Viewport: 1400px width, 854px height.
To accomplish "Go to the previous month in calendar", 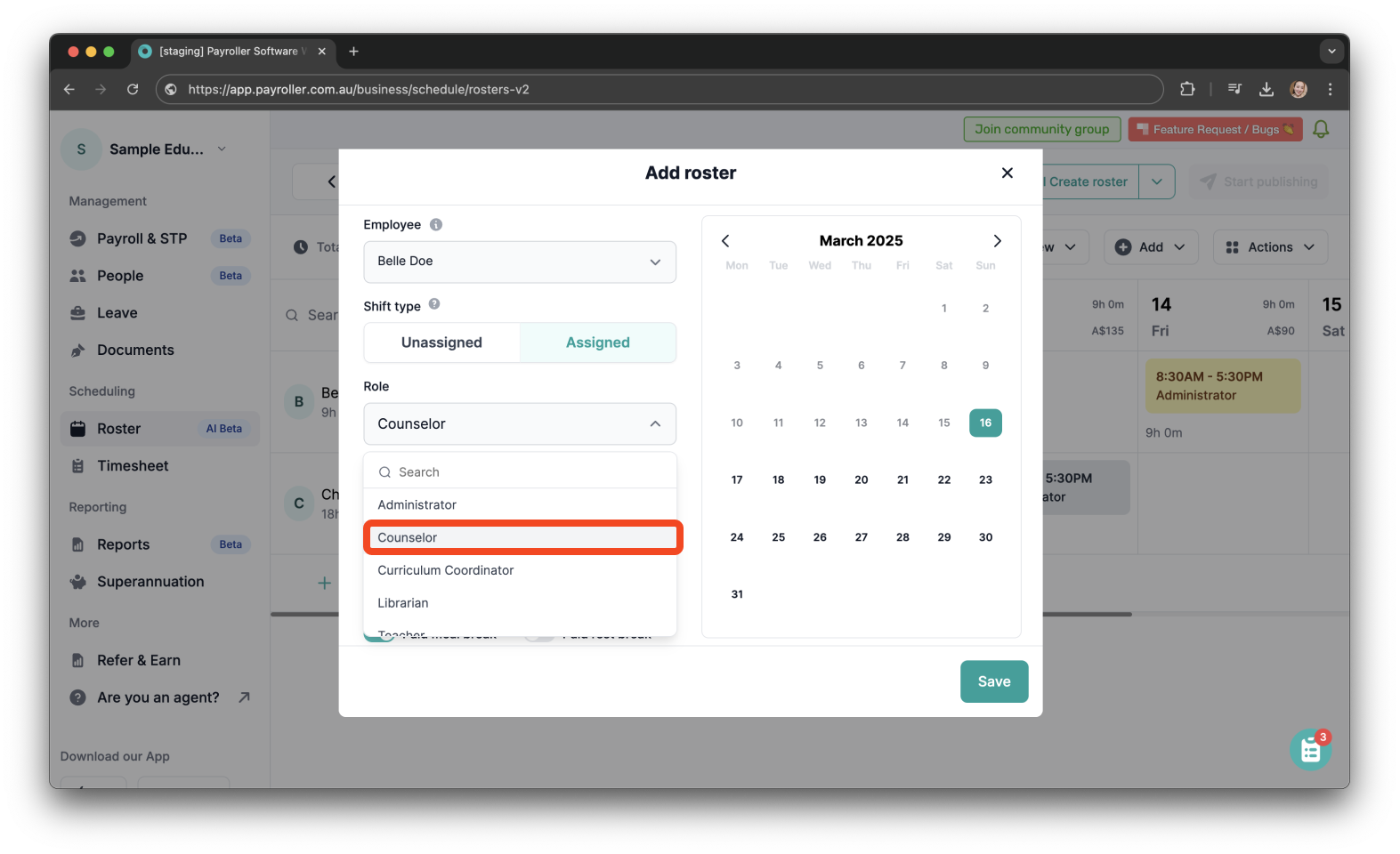I will click(x=725, y=241).
